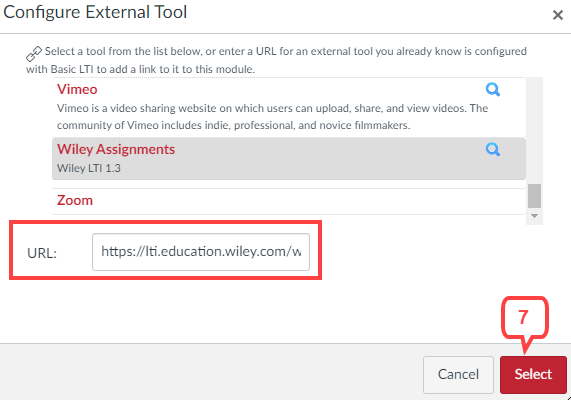Confirm with the red Select button
This screenshot has height=400, width=571.
point(533,374)
